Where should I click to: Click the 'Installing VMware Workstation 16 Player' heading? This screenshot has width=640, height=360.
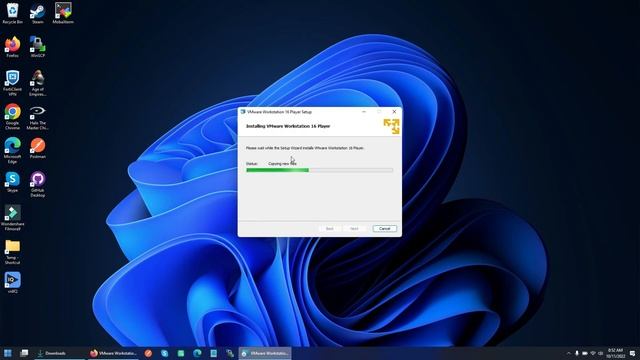tap(288, 126)
